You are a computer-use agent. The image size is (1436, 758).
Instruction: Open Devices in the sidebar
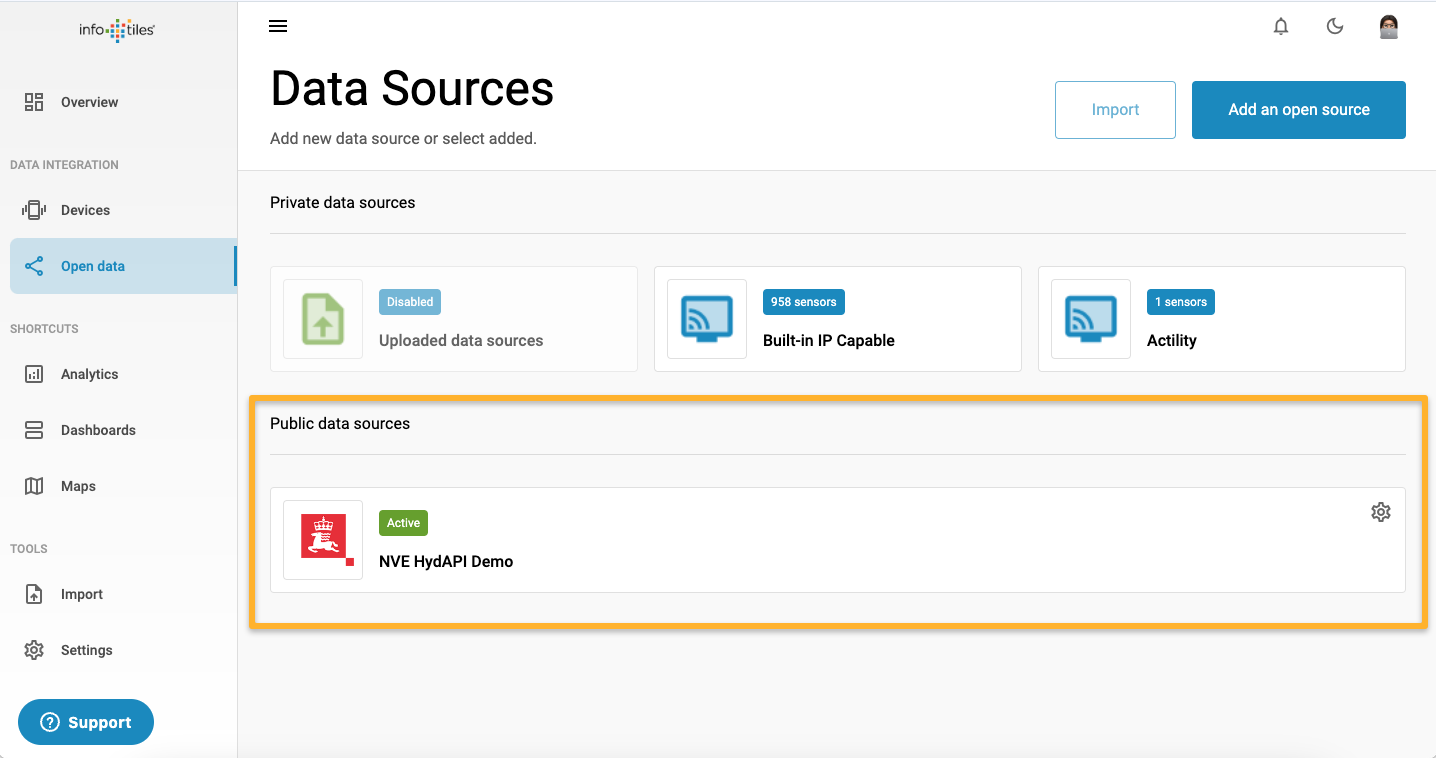pyautogui.click(x=85, y=210)
